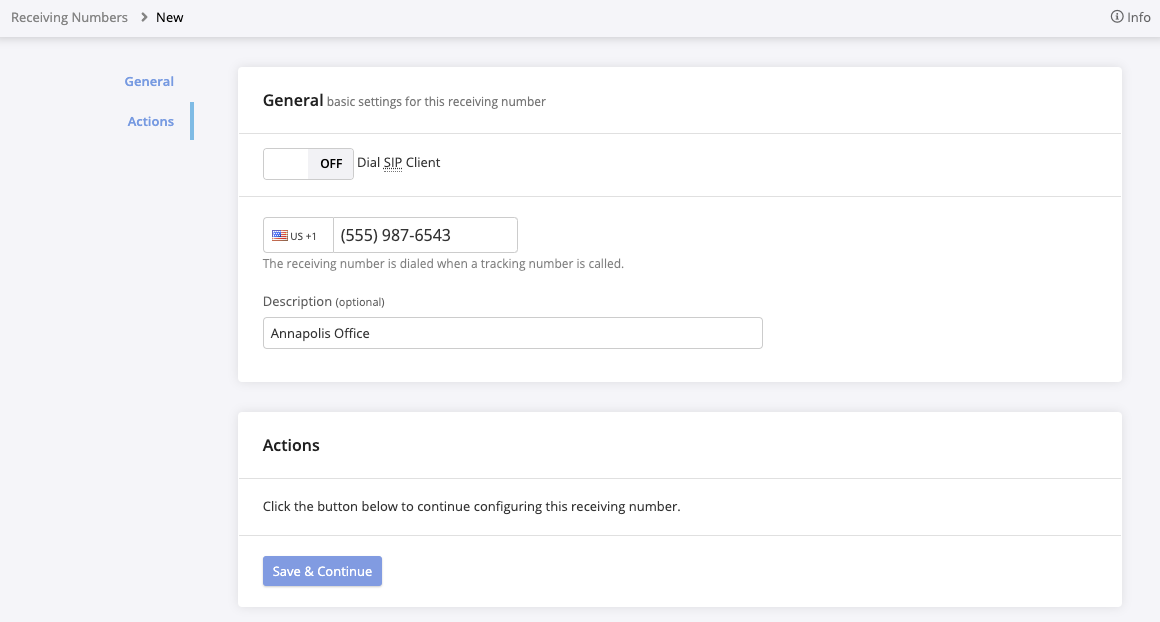The width and height of the screenshot is (1160, 622).
Task: Open the US +1 country code dropdown
Action: [298, 236]
